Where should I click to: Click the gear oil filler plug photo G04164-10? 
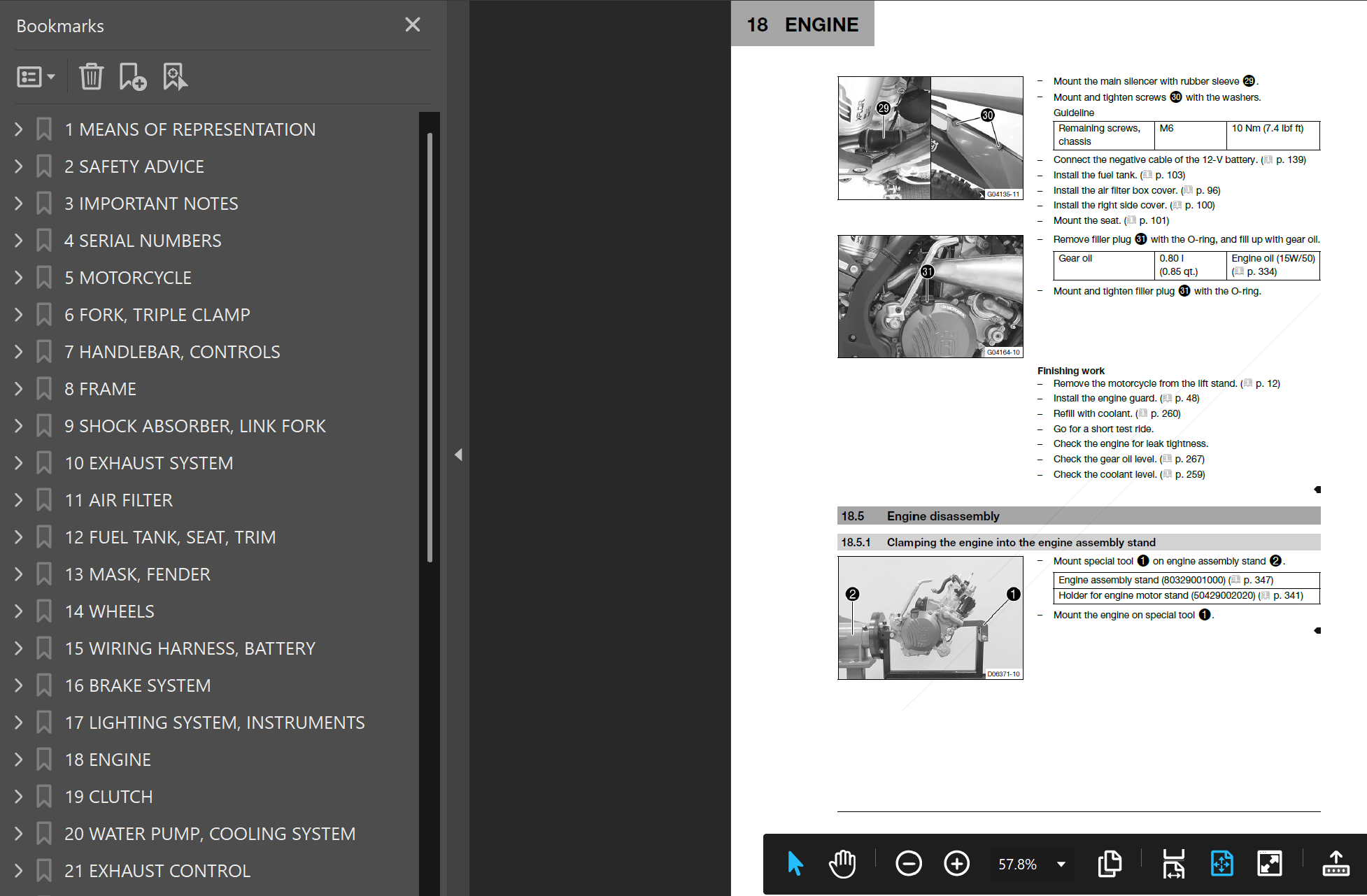point(930,297)
